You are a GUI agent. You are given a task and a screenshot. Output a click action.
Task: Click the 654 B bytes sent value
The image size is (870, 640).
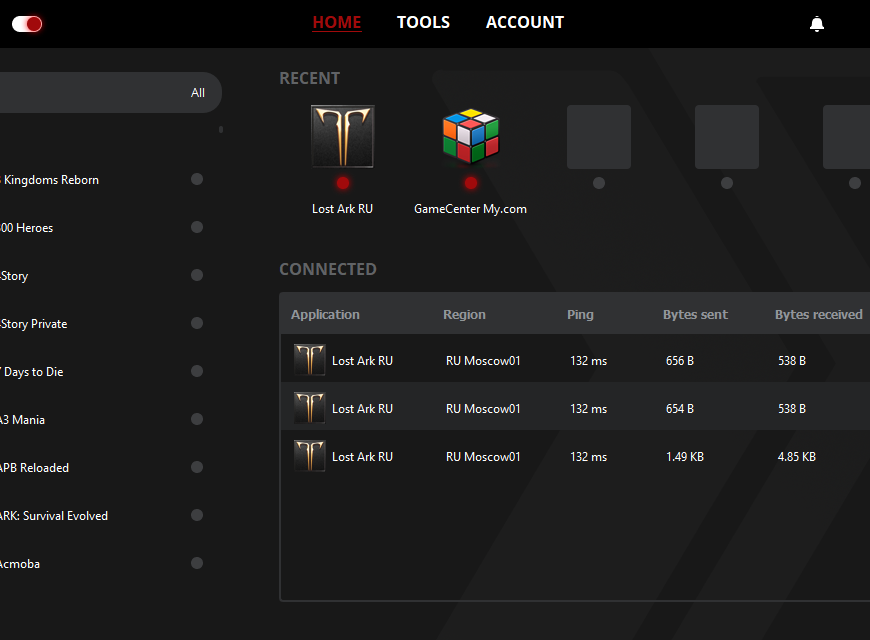point(680,409)
